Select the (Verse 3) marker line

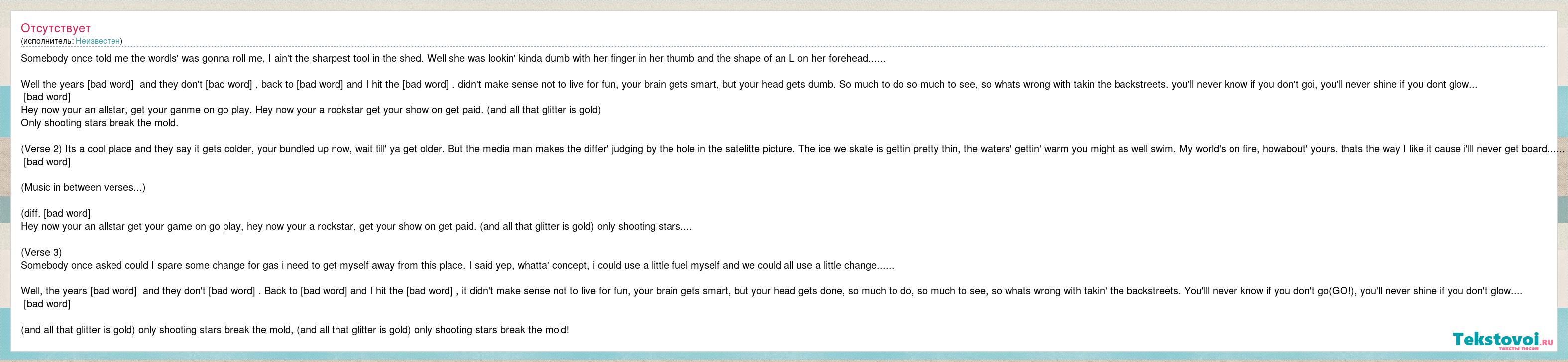[41, 252]
